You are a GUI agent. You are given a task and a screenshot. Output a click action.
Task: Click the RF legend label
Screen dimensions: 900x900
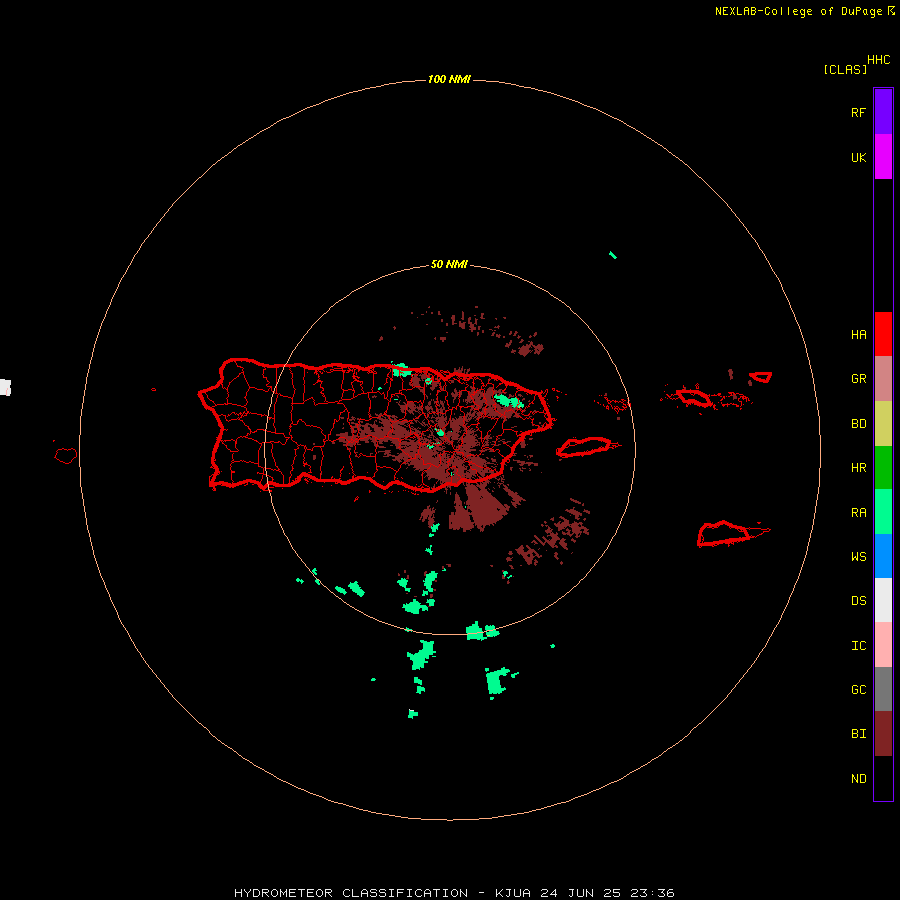pyautogui.click(x=858, y=112)
